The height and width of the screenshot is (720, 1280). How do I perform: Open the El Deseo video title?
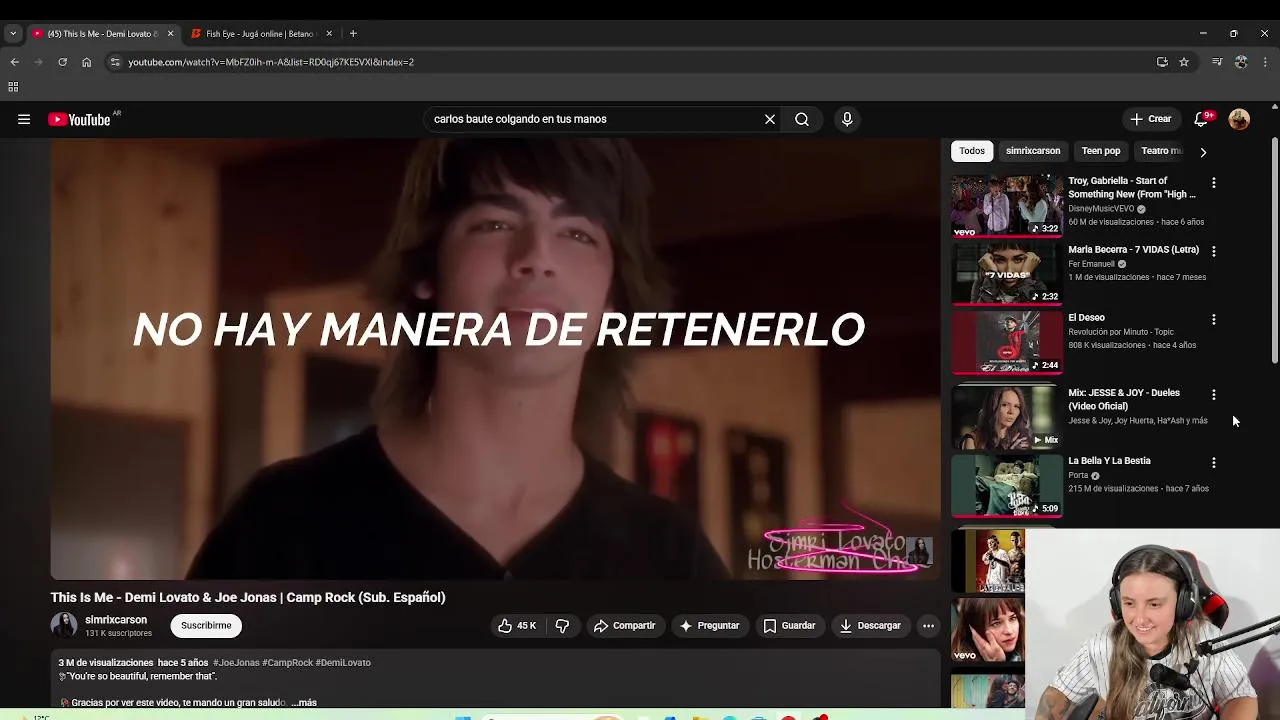point(1086,318)
